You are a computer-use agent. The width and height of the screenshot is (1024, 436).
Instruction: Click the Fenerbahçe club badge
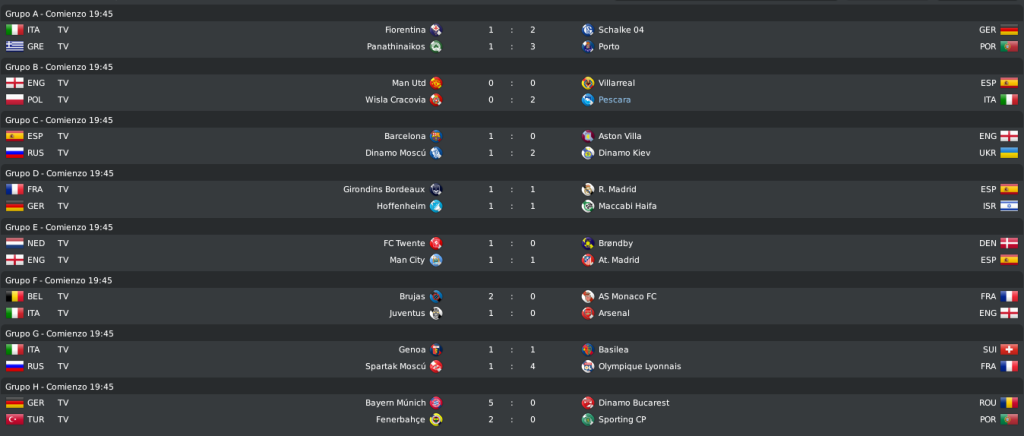(436, 420)
